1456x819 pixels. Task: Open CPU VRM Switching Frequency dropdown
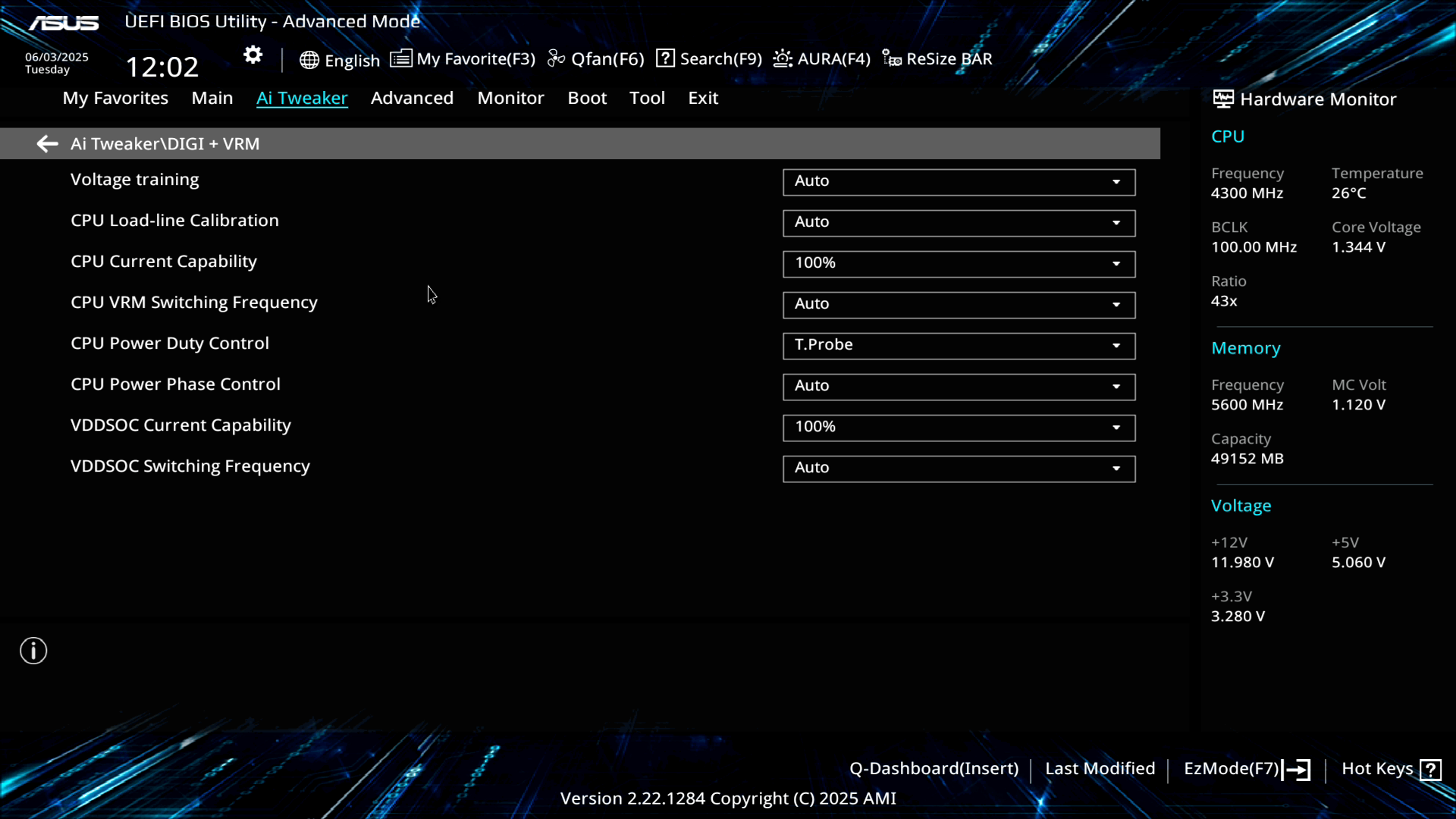959,305
